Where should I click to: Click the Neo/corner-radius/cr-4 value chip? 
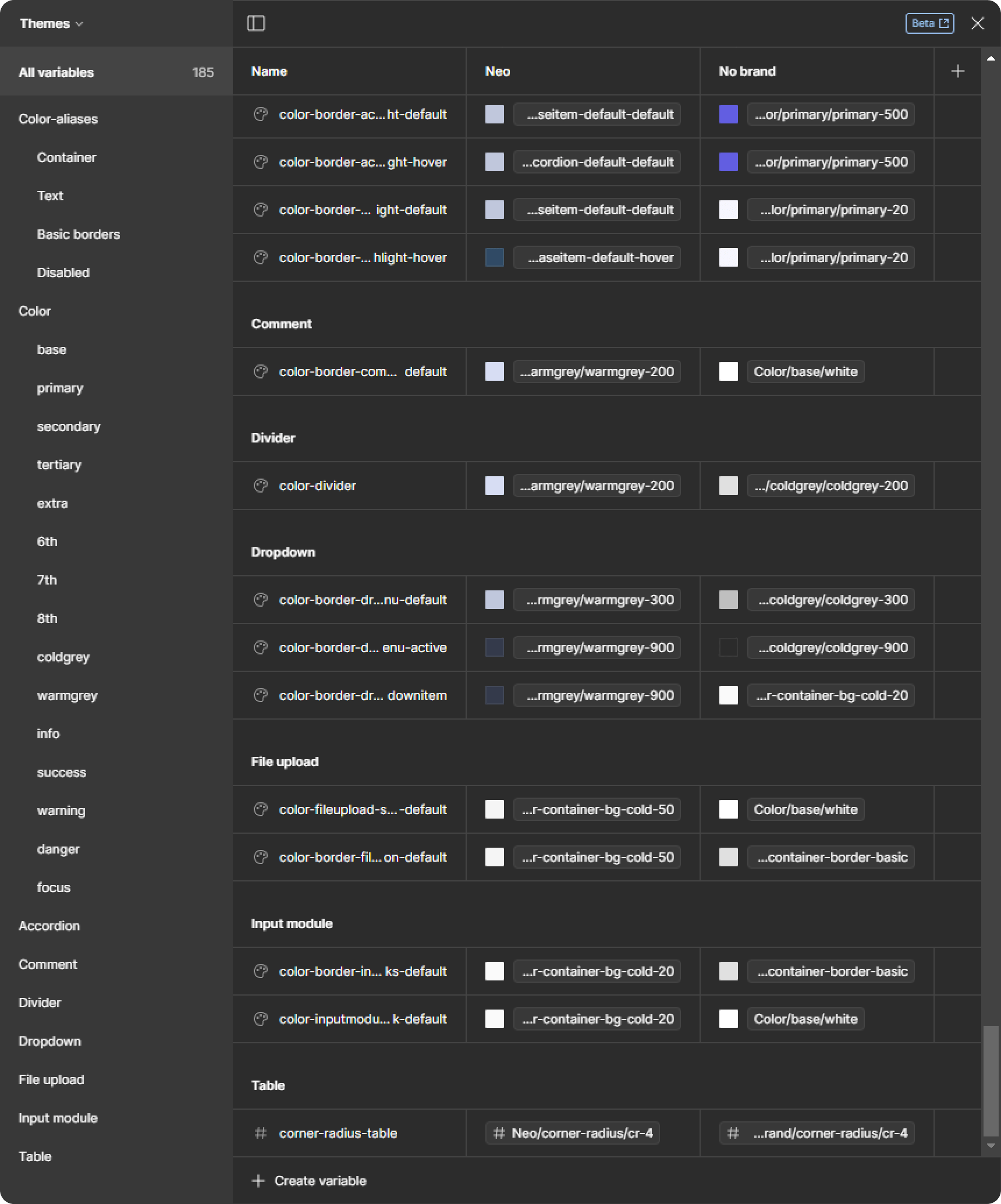tap(573, 1133)
